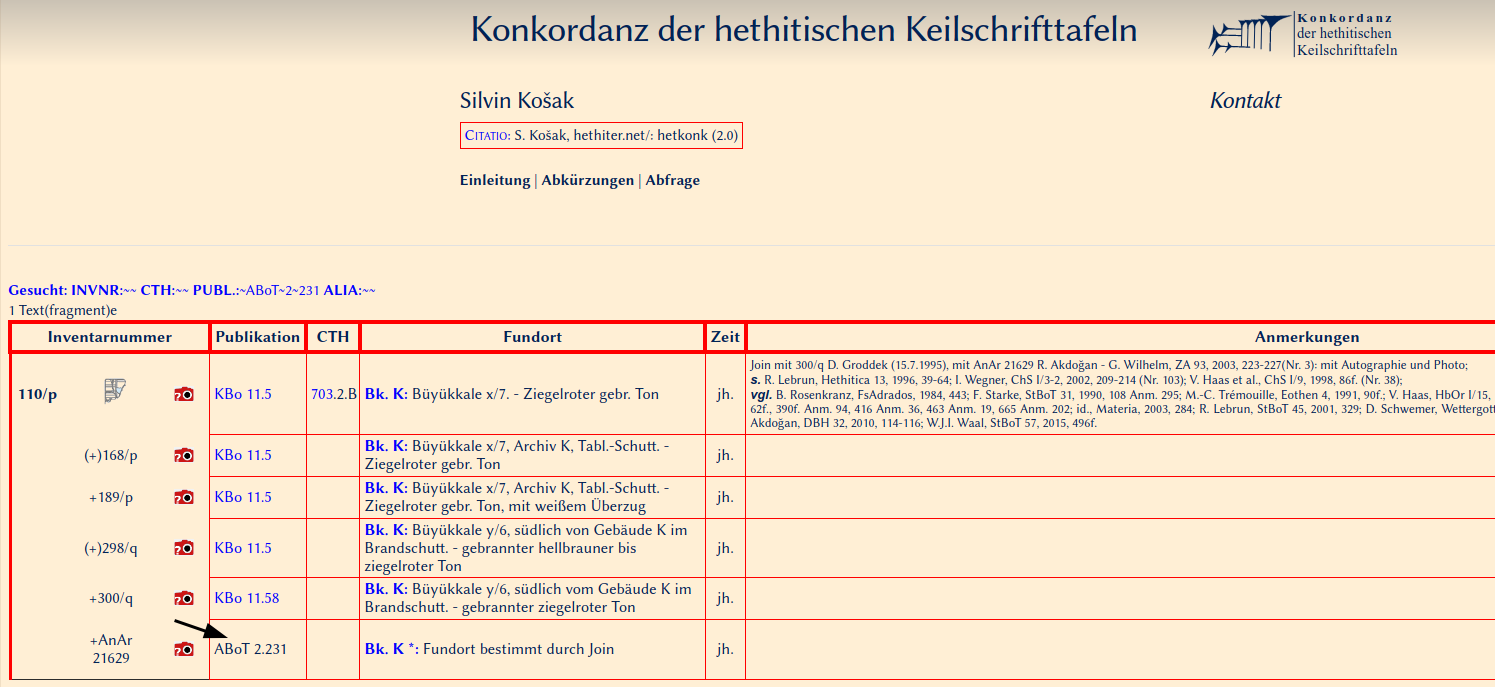This screenshot has width=1495, height=687.
Task: Open photo icon for +189/p
Action: [184, 497]
